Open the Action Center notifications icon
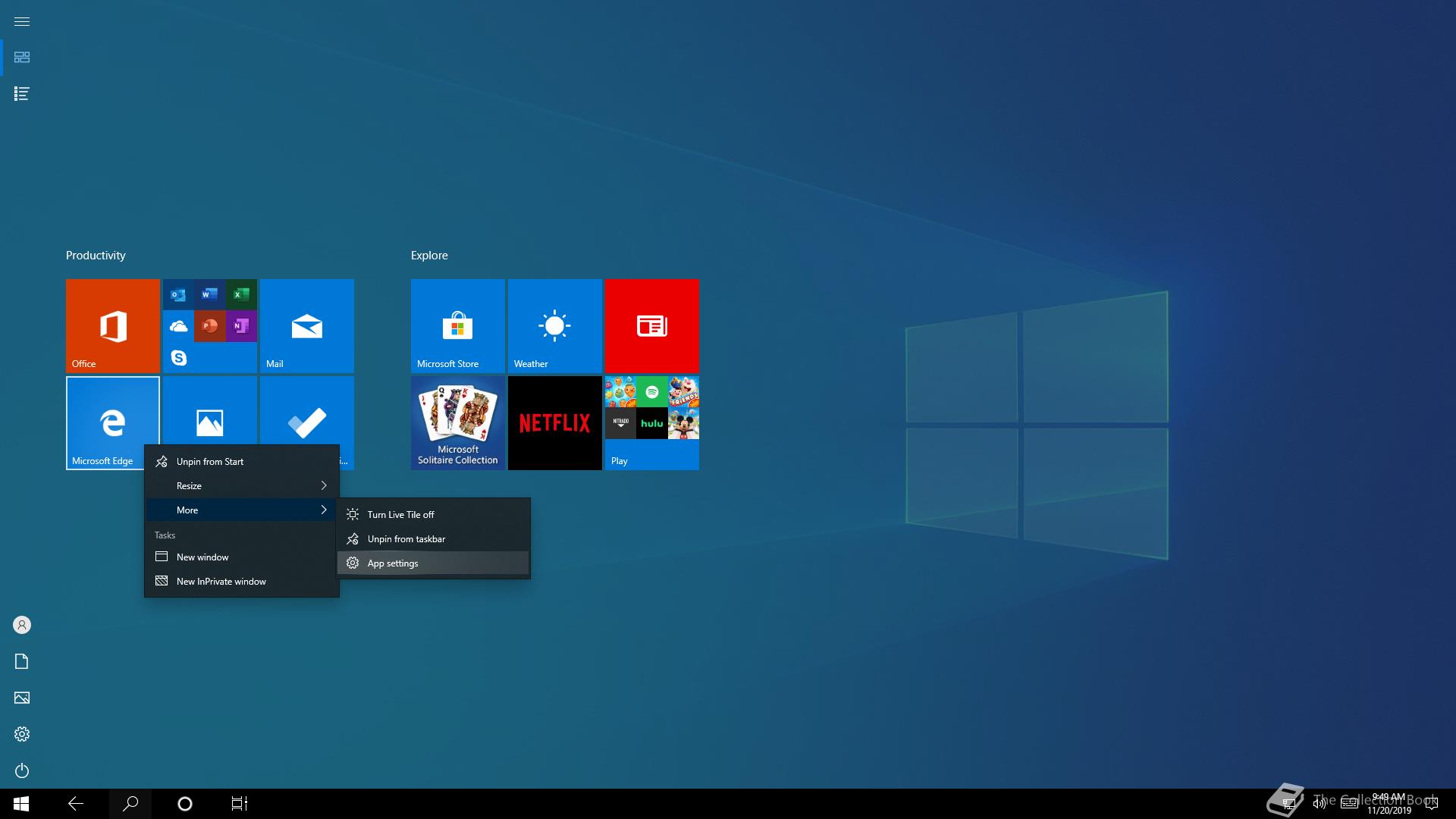 click(1432, 804)
